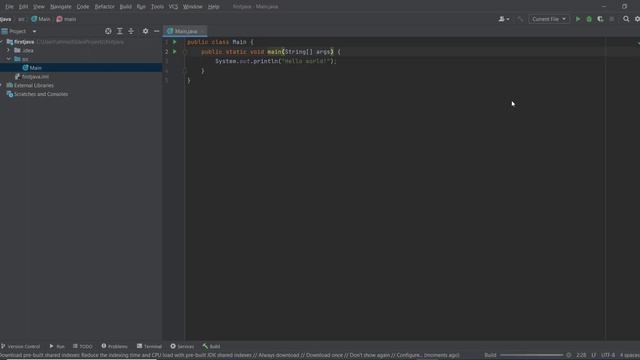Expand the .idea folder
Viewport: 640px width, 360px height.
[x=8, y=50]
